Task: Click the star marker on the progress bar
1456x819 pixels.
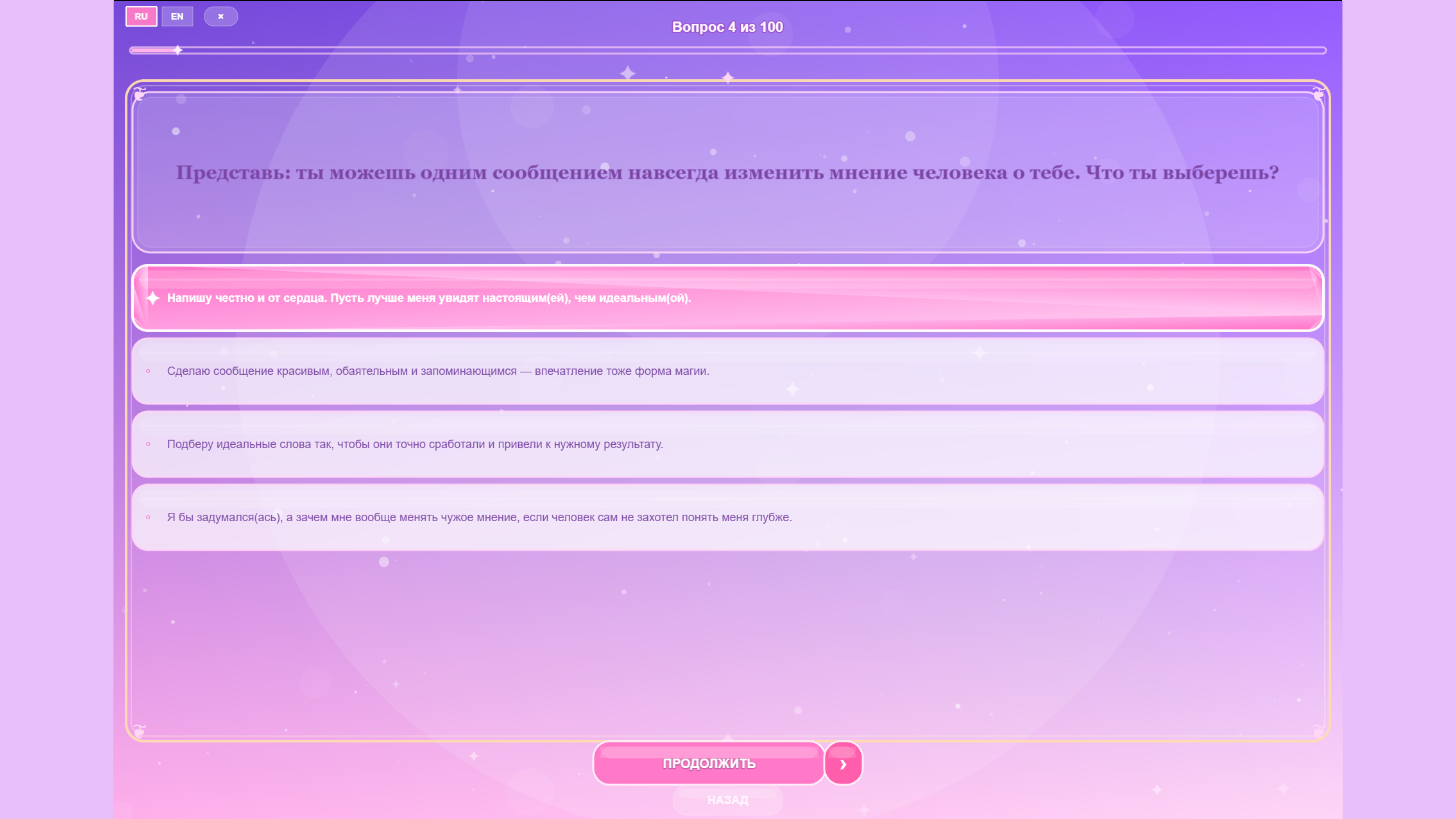Action: coord(177,50)
